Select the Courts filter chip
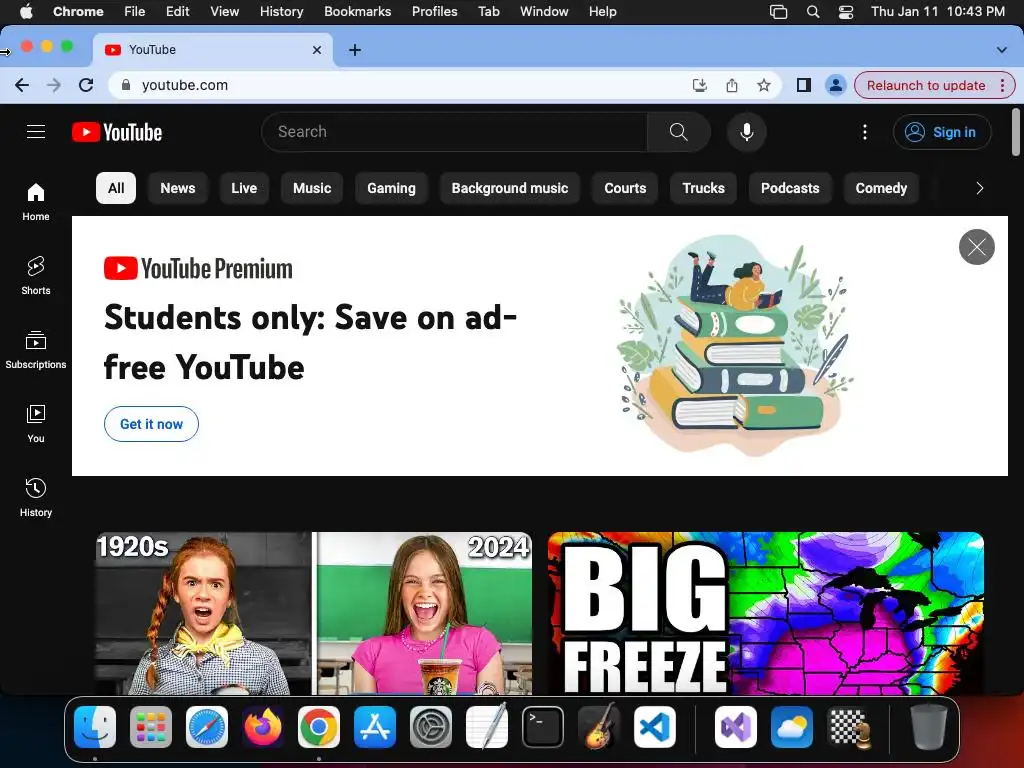The height and width of the screenshot is (768, 1024). [x=625, y=188]
